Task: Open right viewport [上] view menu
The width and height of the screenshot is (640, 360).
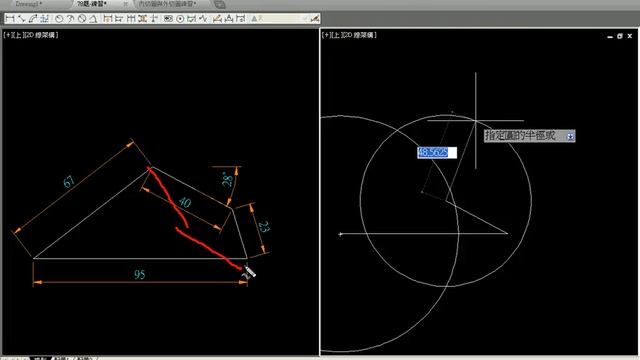Action: coord(337,35)
